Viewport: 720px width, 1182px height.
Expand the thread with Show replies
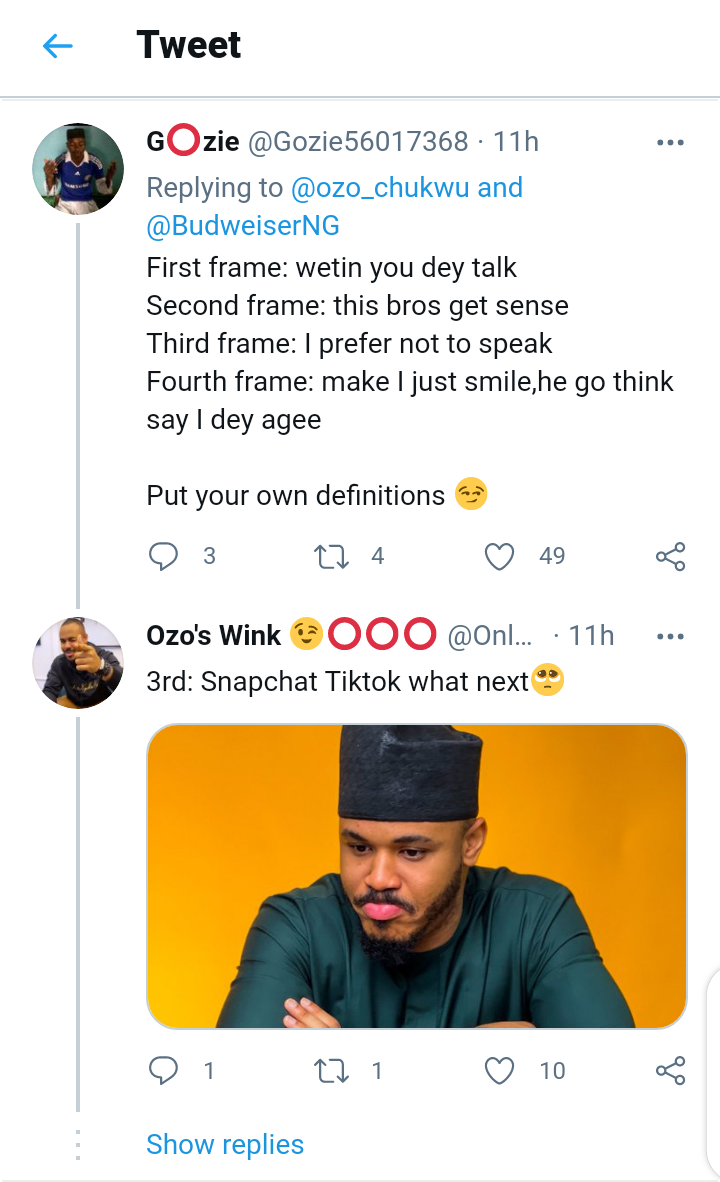coord(225,1144)
